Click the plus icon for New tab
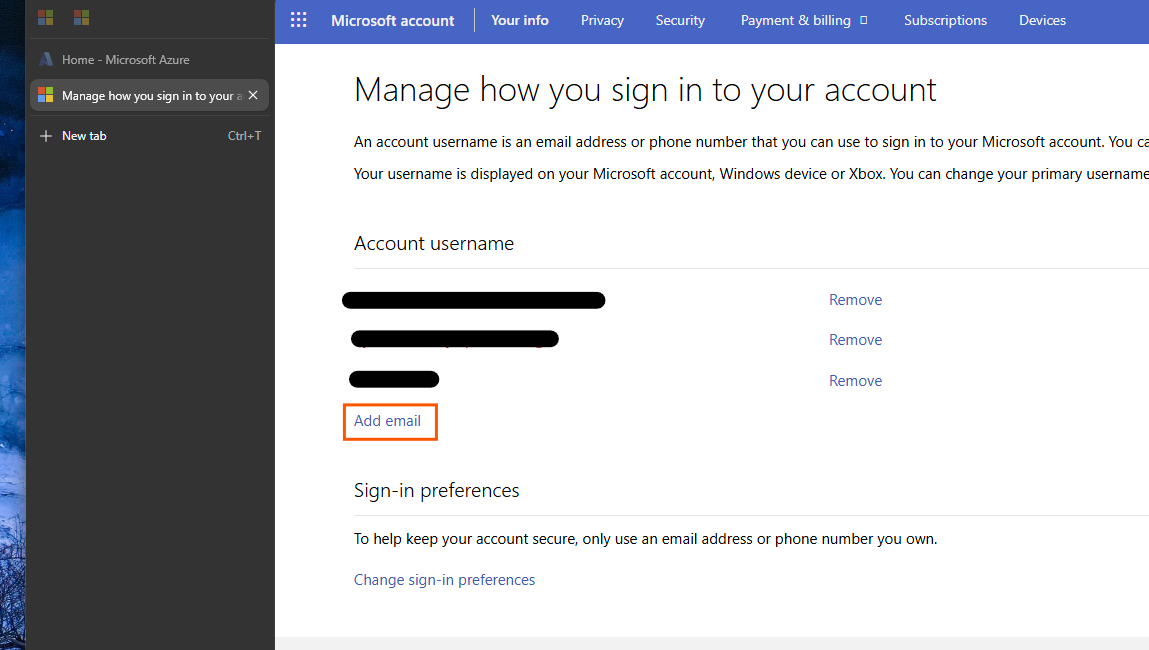Viewport: 1149px width, 650px height. (x=45, y=136)
